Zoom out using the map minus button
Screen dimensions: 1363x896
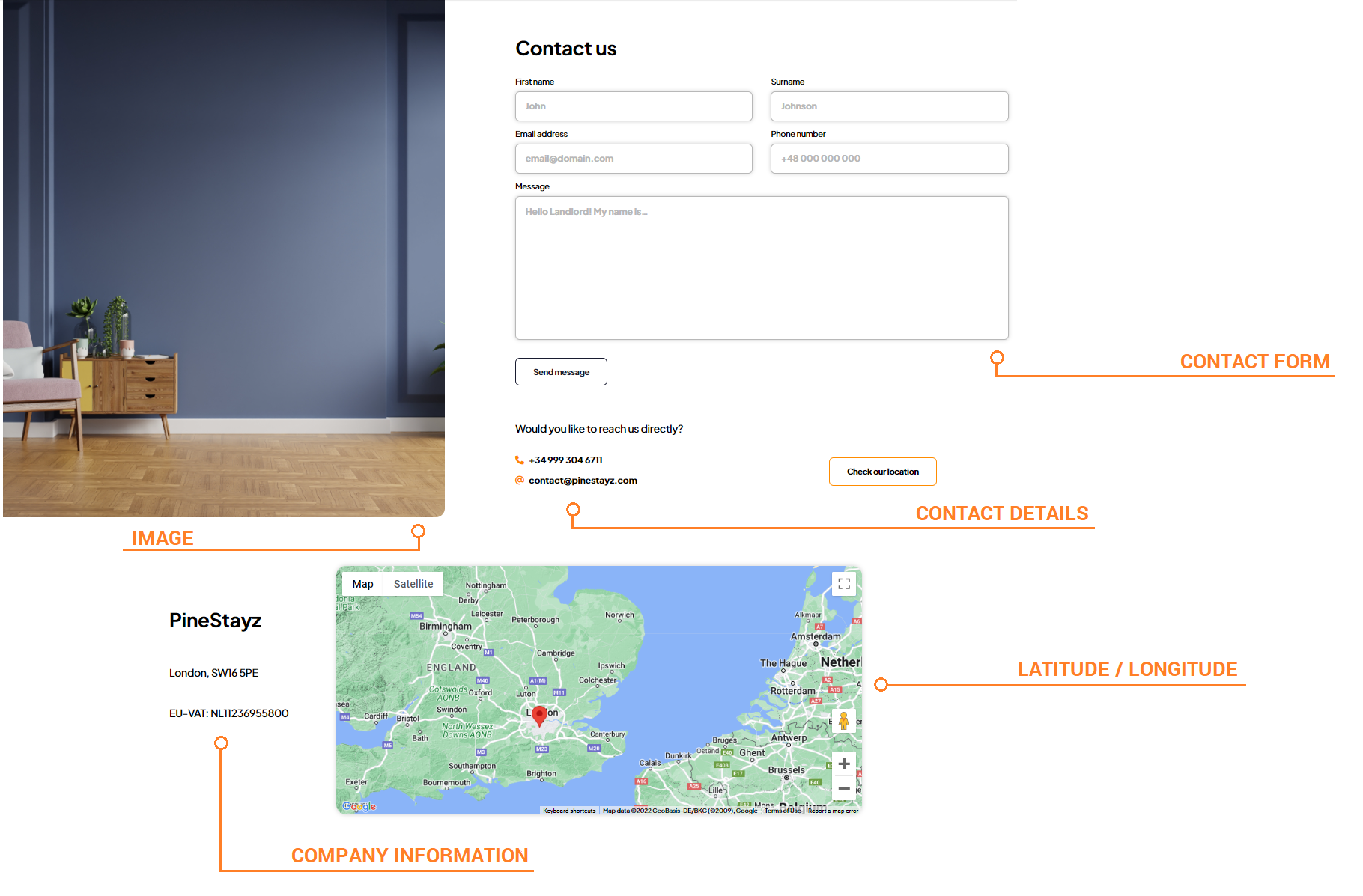tap(844, 788)
